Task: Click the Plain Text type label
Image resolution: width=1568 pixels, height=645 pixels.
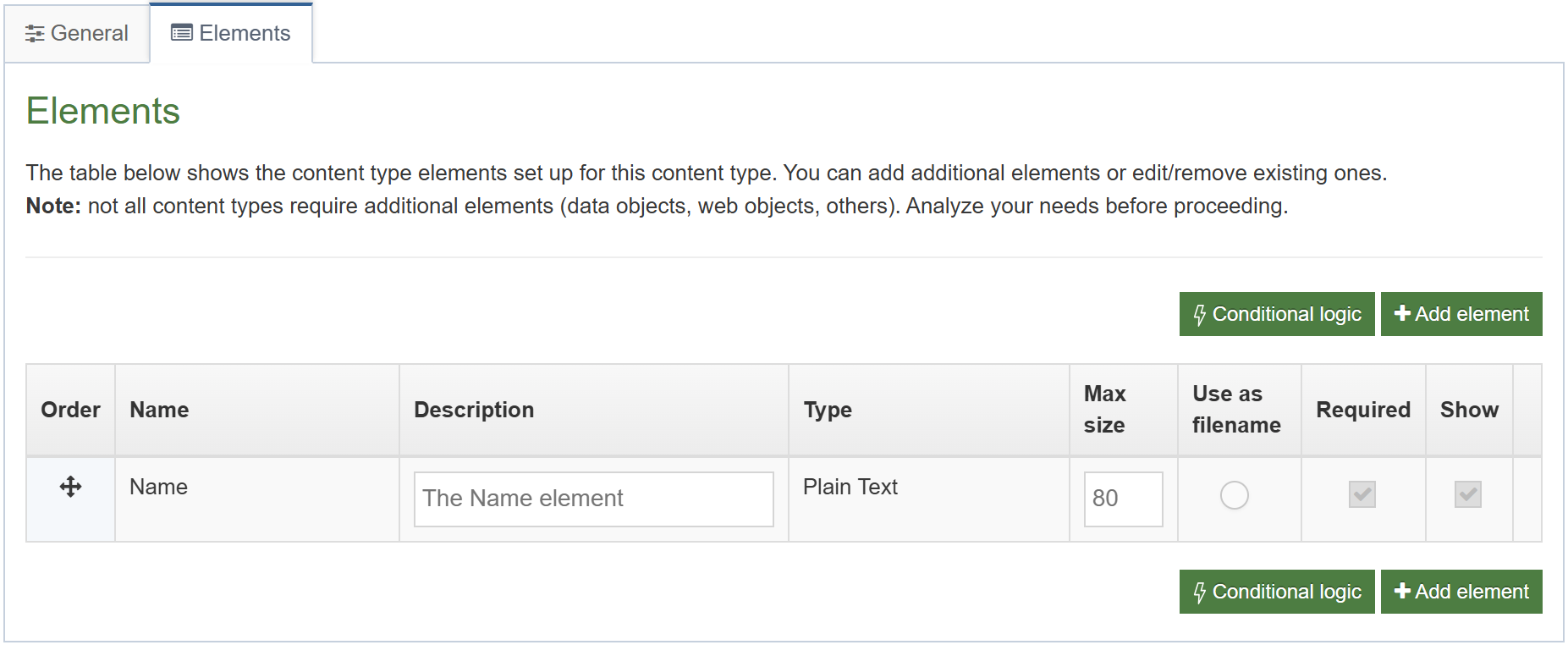Action: point(850,487)
